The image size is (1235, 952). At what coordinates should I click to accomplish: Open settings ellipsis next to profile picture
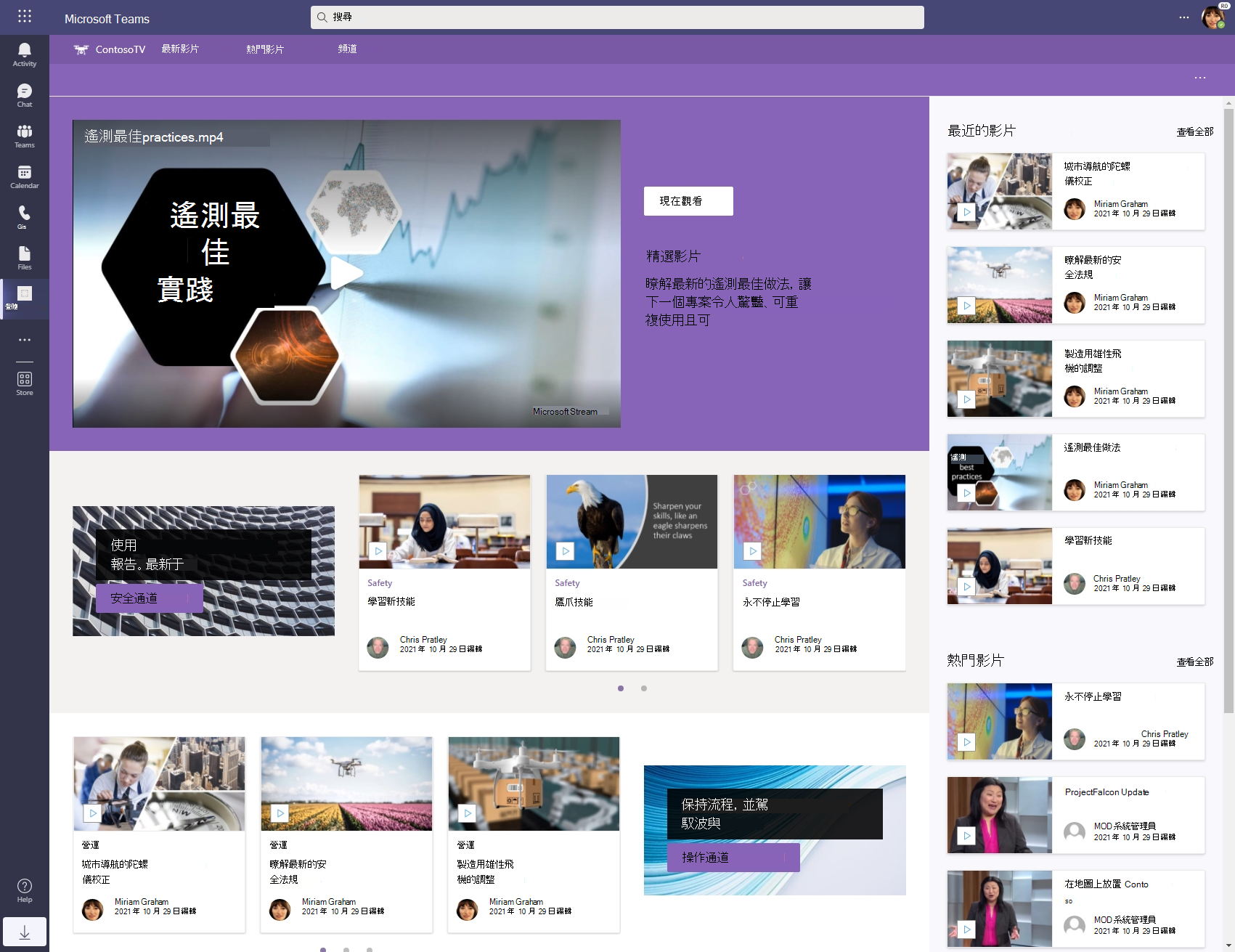(1184, 17)
